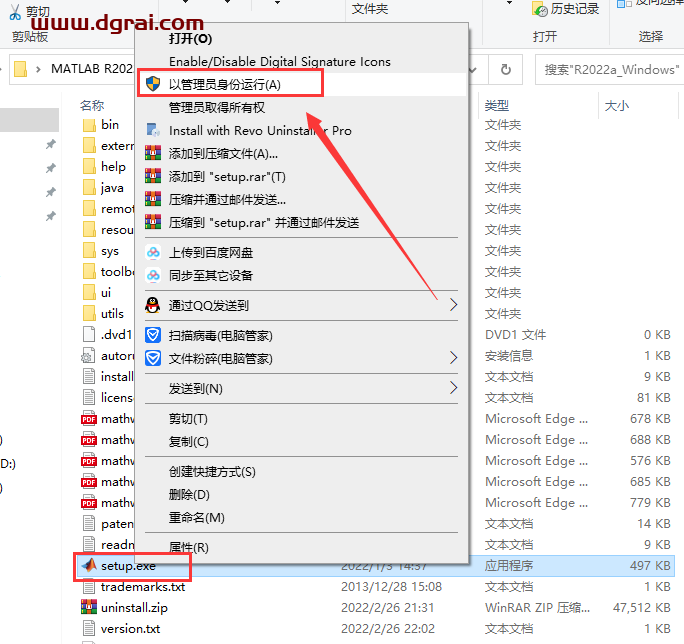Viewport: 684px width, 644px height.
Task: Click the shield icon for Run as administrator
Action: pos(153,84)
